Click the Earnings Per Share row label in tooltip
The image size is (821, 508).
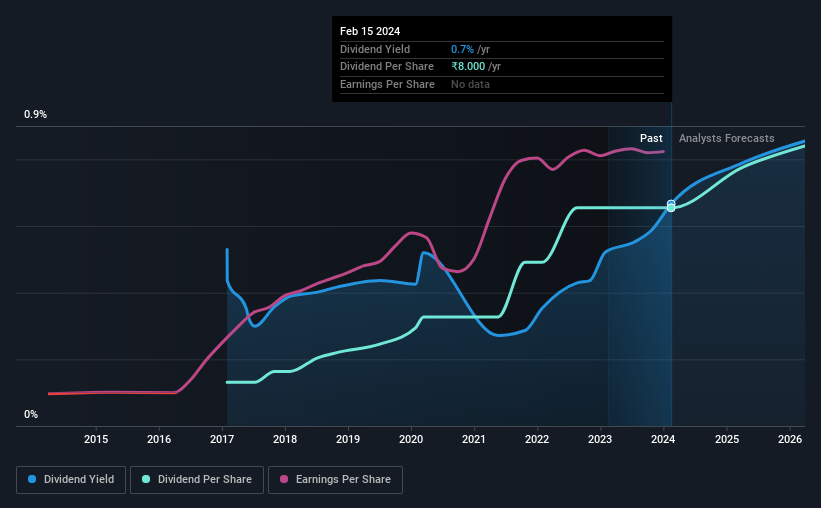pyautogui.click(x=387, y=84)
